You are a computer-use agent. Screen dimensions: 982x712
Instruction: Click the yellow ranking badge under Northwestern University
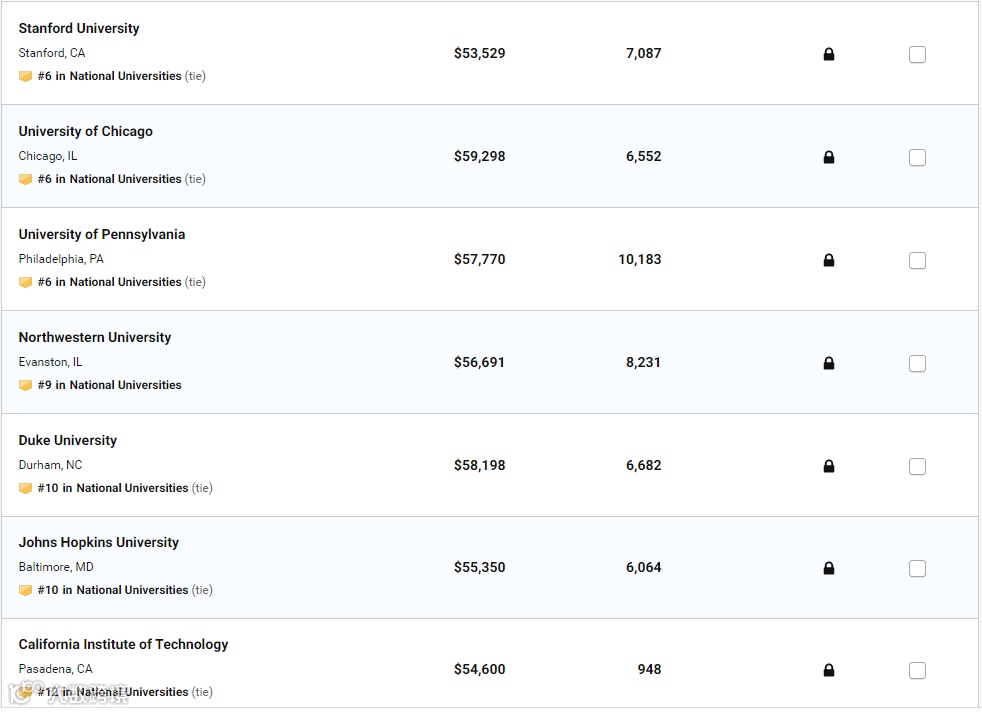[x=26, y=386]
